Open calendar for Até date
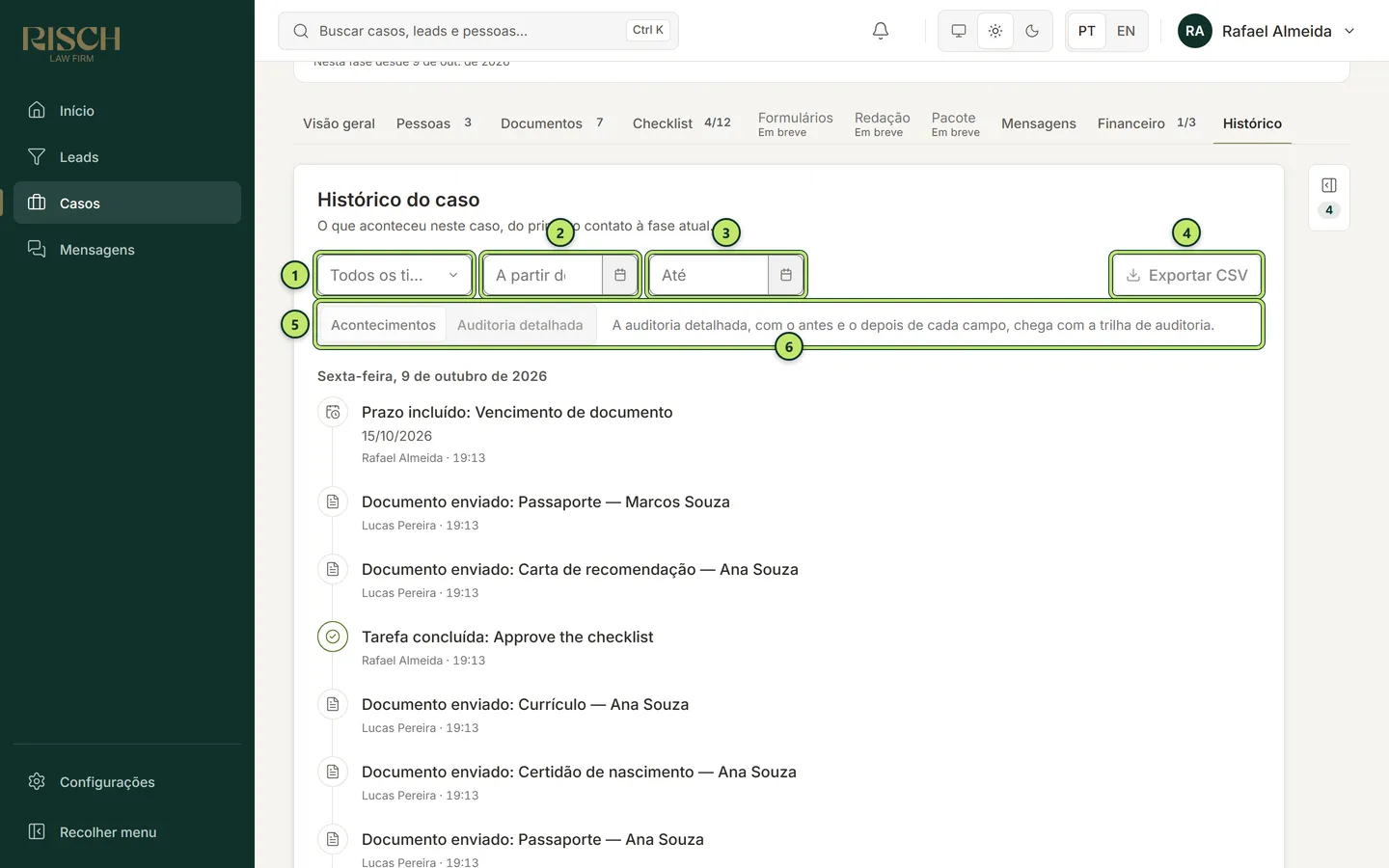 [x=786, y=275]
